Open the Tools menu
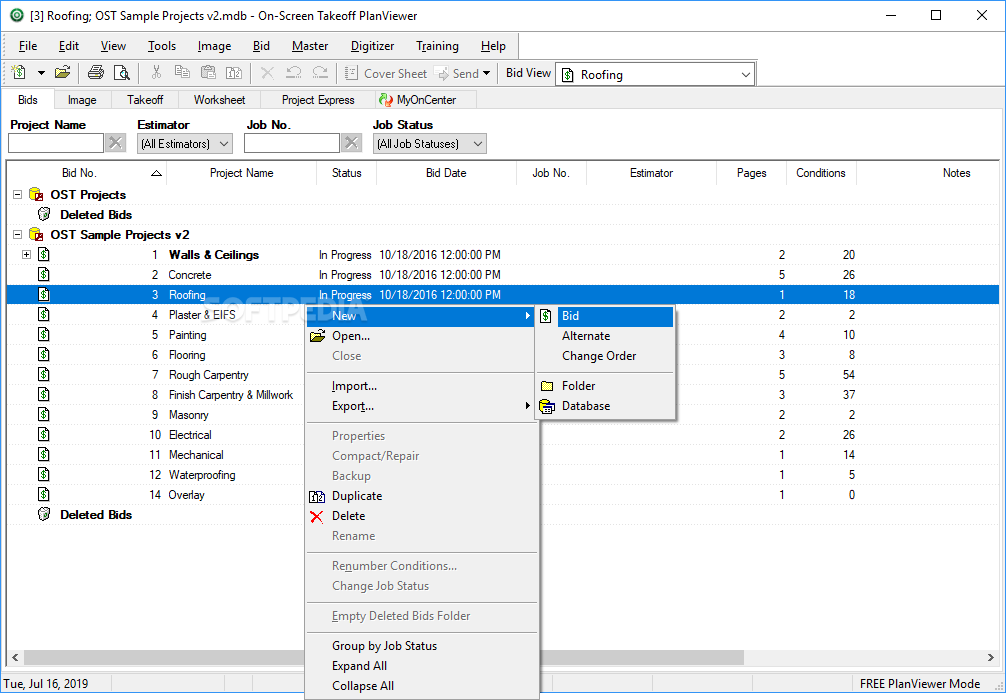Image resolution: width=1006 pixels, height=700 pixels. coord(162,46)
